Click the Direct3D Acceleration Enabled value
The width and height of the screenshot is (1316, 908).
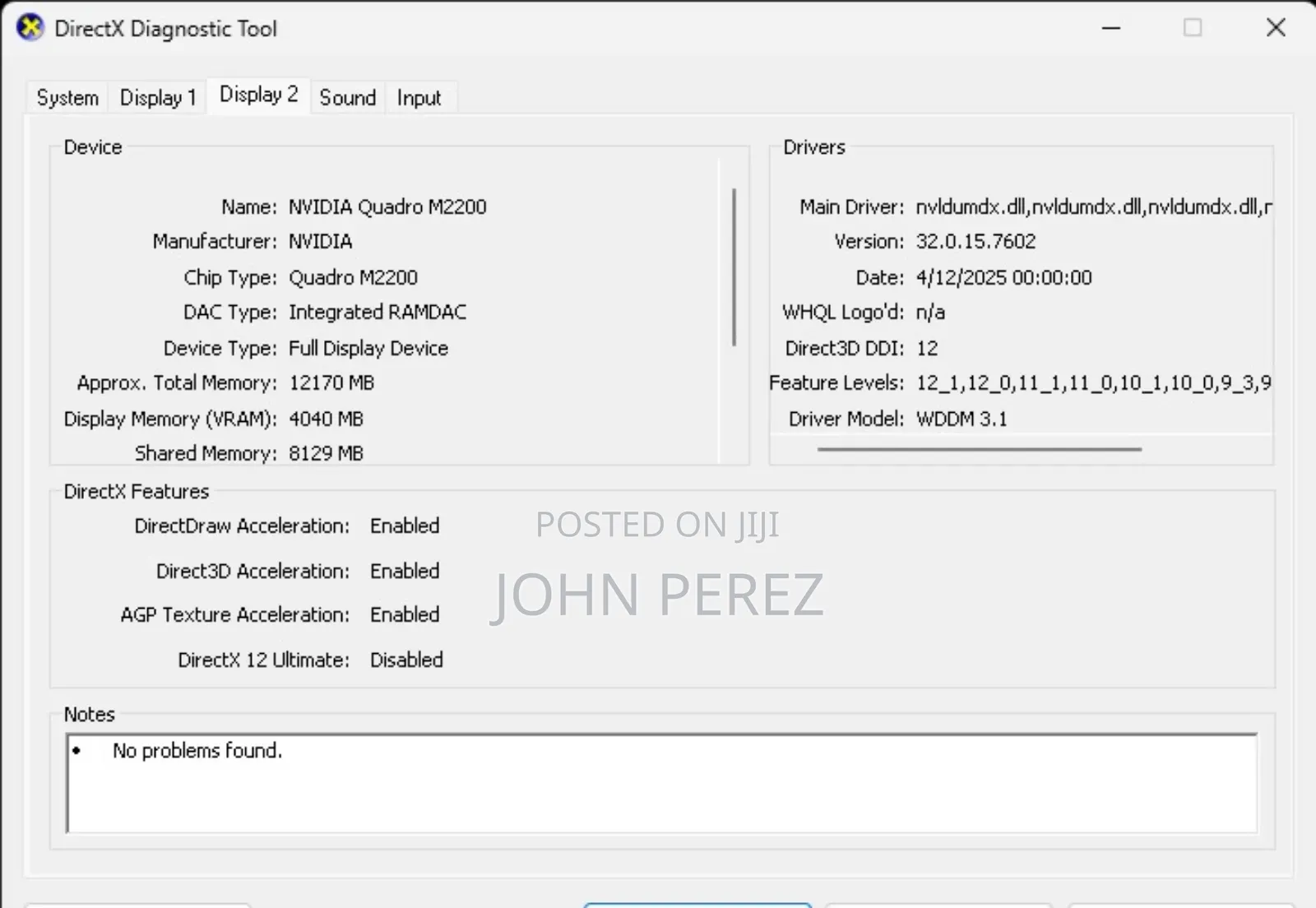pyautogui.click(x=405, y=572)
